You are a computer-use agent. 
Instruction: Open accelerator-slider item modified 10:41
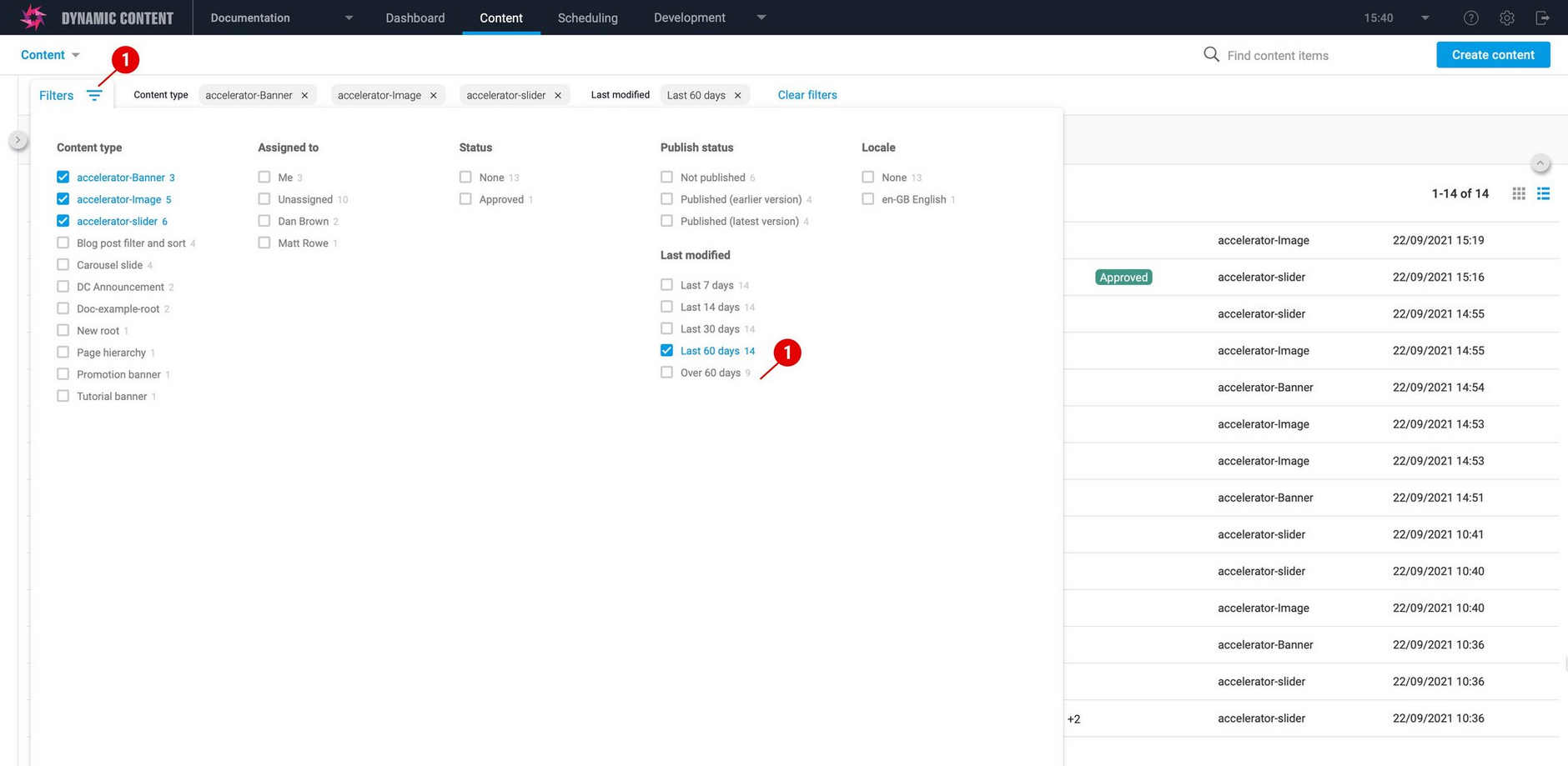pyautogui.click(x=1312, y=534)
